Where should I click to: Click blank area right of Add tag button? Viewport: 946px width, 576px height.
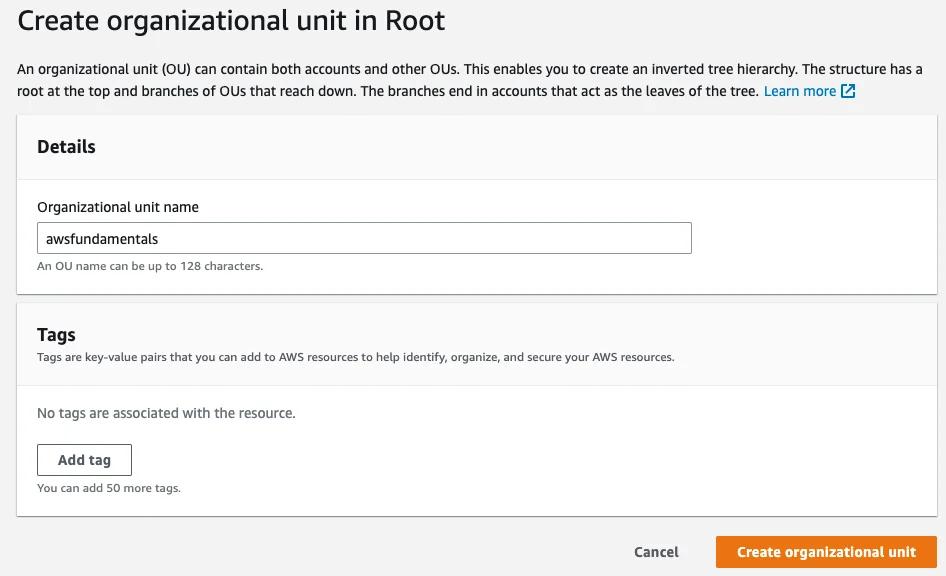point(500,460)
